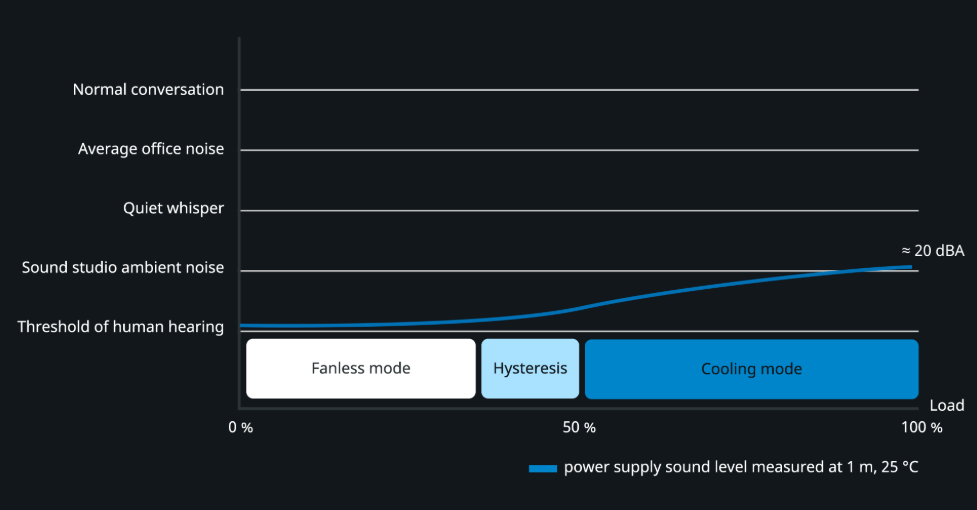
Task: Click the Quiet whisper gridline
Action: click(x=580, y=210)
